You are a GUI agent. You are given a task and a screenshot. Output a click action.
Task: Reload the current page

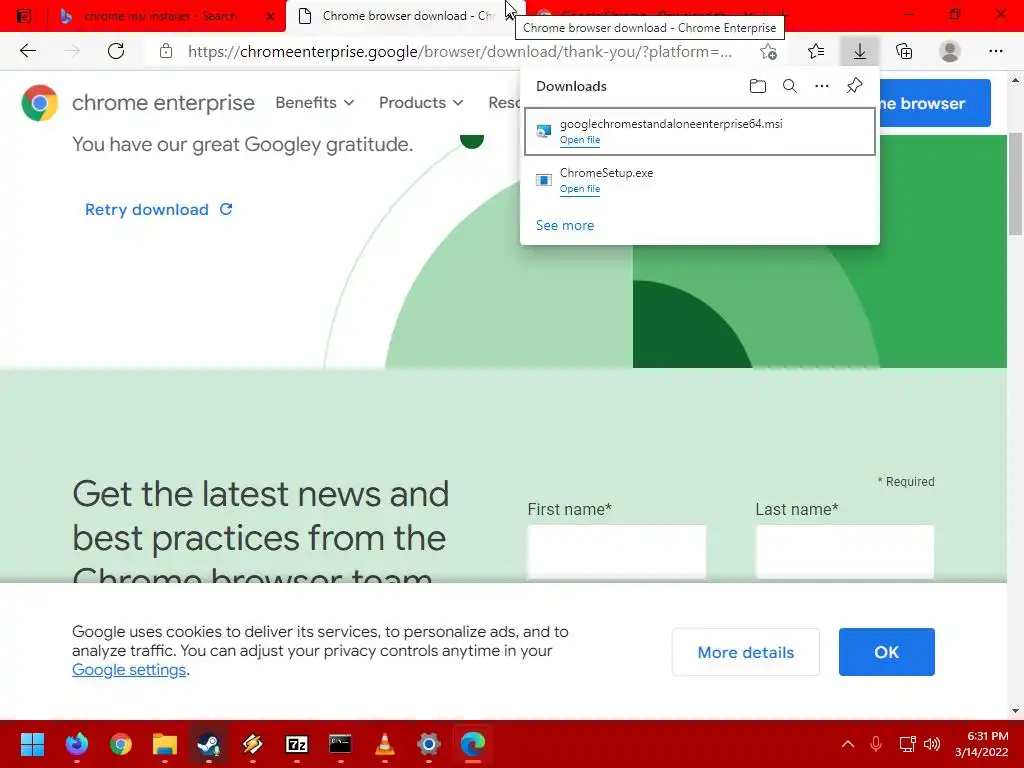pos(116,51)
